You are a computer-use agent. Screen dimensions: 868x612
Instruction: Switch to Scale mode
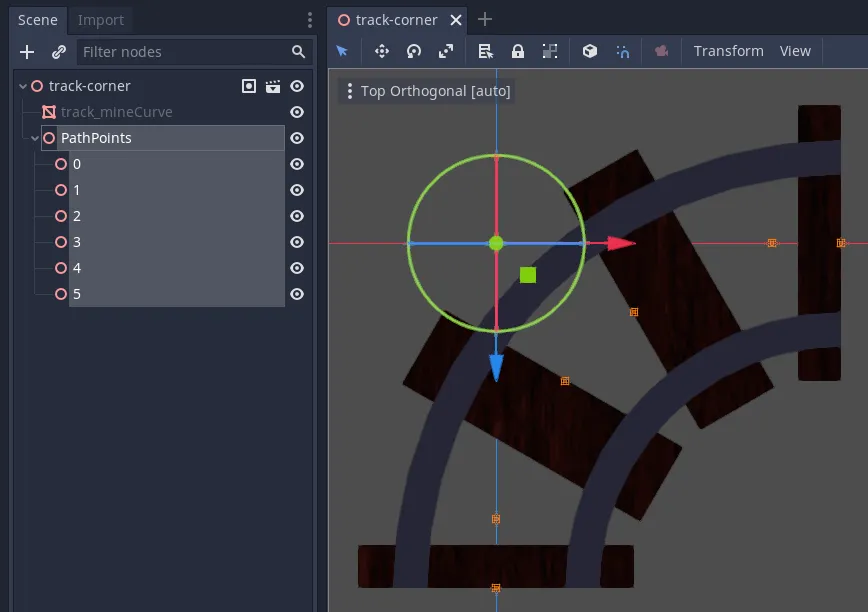[x=448, y=50]
